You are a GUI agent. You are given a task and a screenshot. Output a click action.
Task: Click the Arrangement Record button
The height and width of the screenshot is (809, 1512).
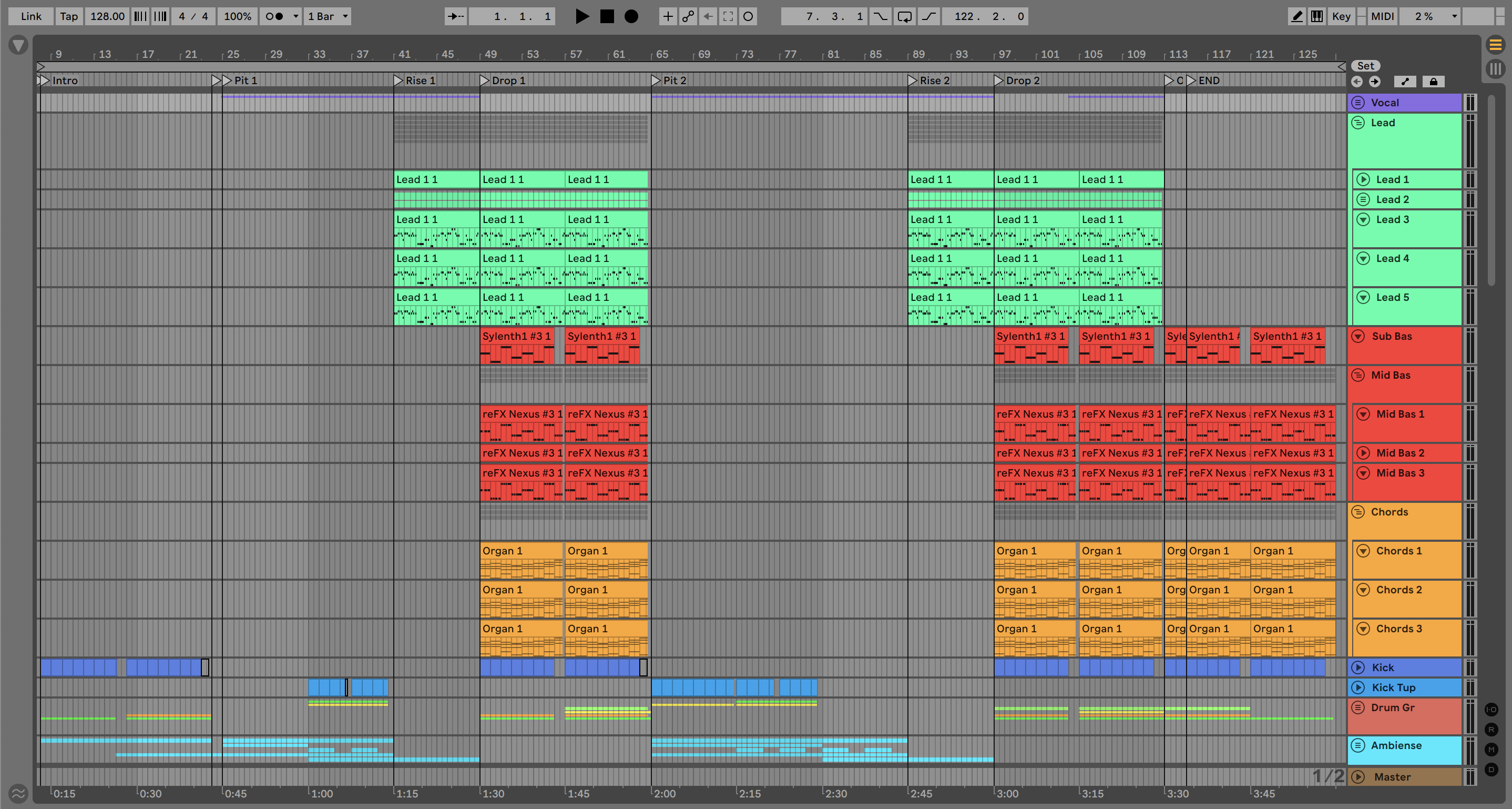(x=631, y=16)
